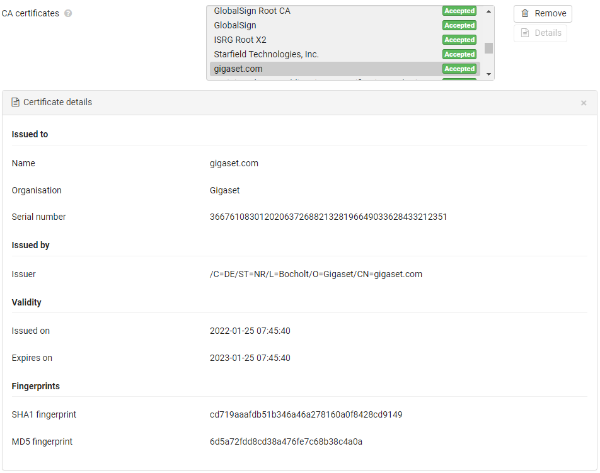Click Accepted badge on ISRG Root X2 row
This screenshot has width=600, height=473.
459,40
